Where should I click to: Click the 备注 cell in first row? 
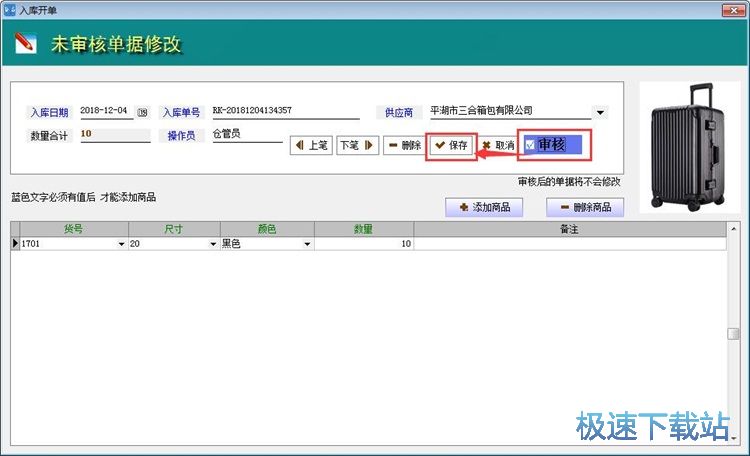tap(570, 244)
